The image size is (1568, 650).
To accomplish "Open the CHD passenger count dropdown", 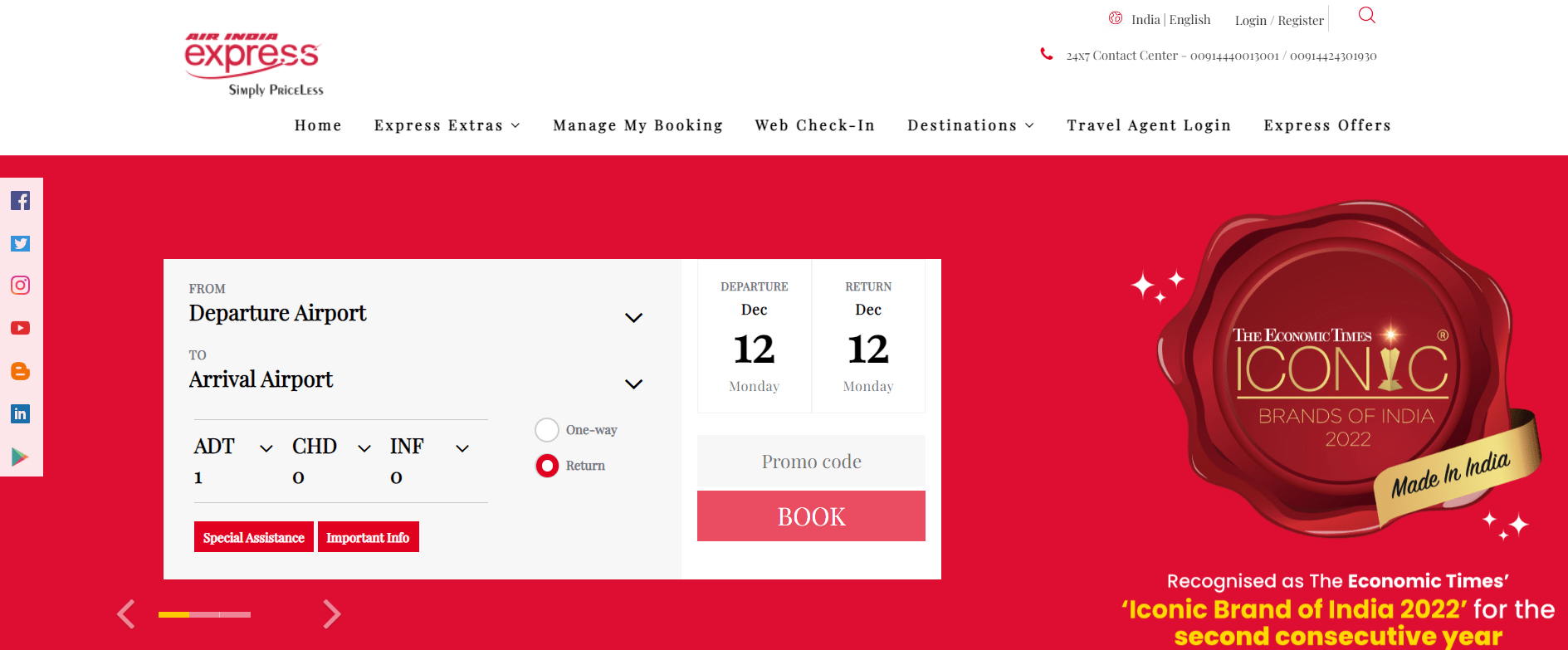I will [x=364, y=448].
